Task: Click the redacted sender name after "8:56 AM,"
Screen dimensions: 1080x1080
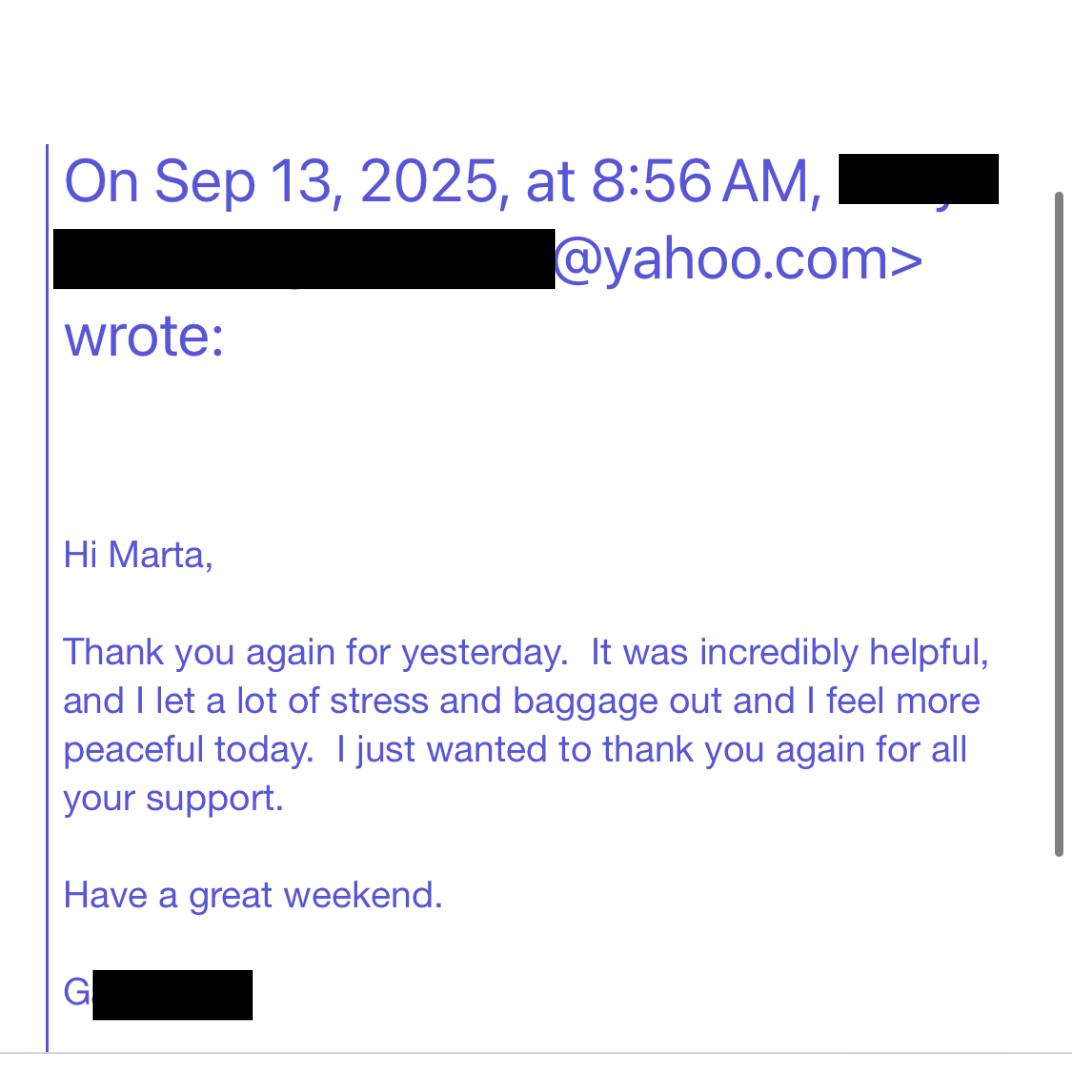Action: [918, 179]
